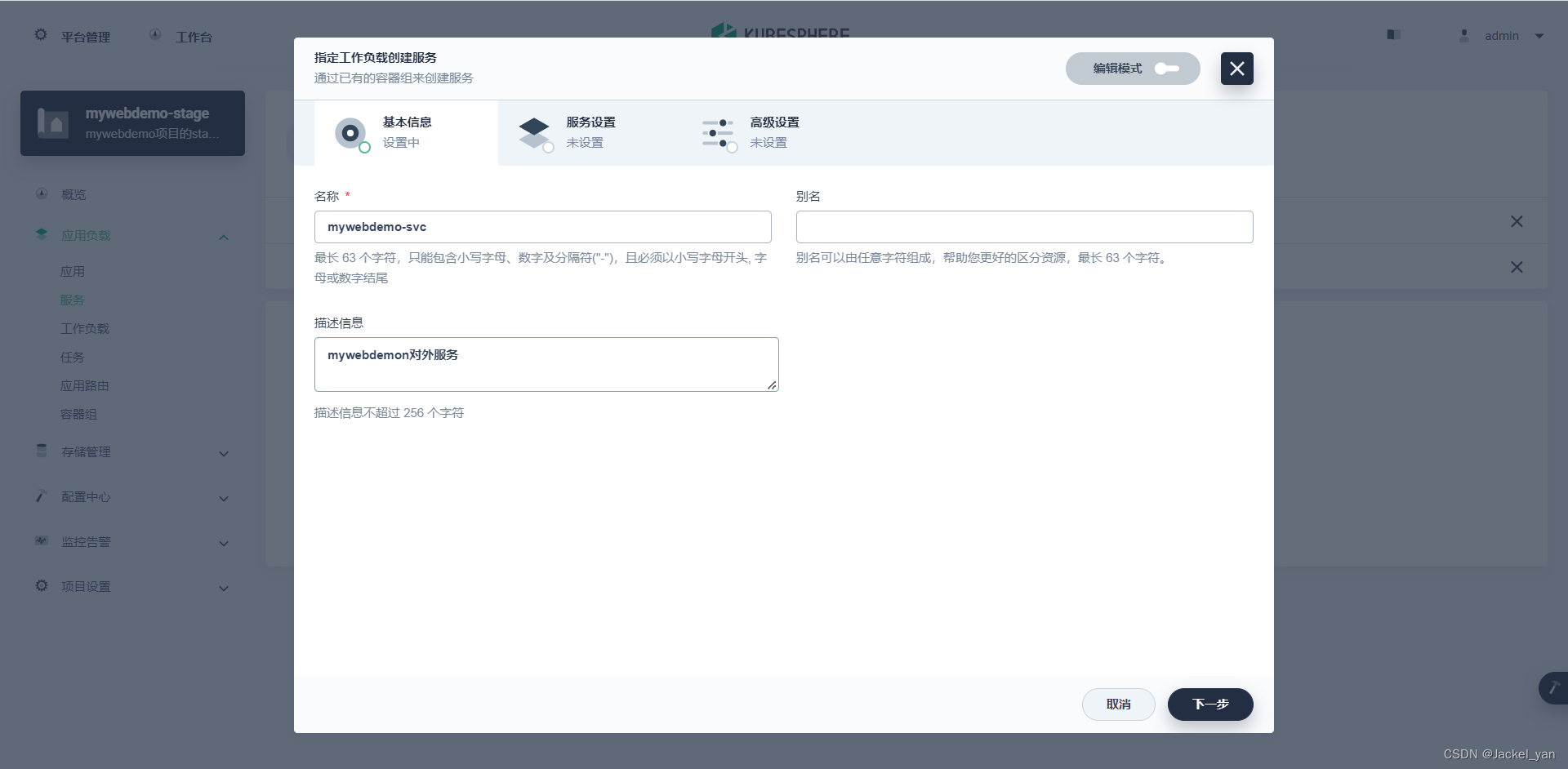
Task: Select the 基本信息 step radio indicator
Action: tap(350, 132)
